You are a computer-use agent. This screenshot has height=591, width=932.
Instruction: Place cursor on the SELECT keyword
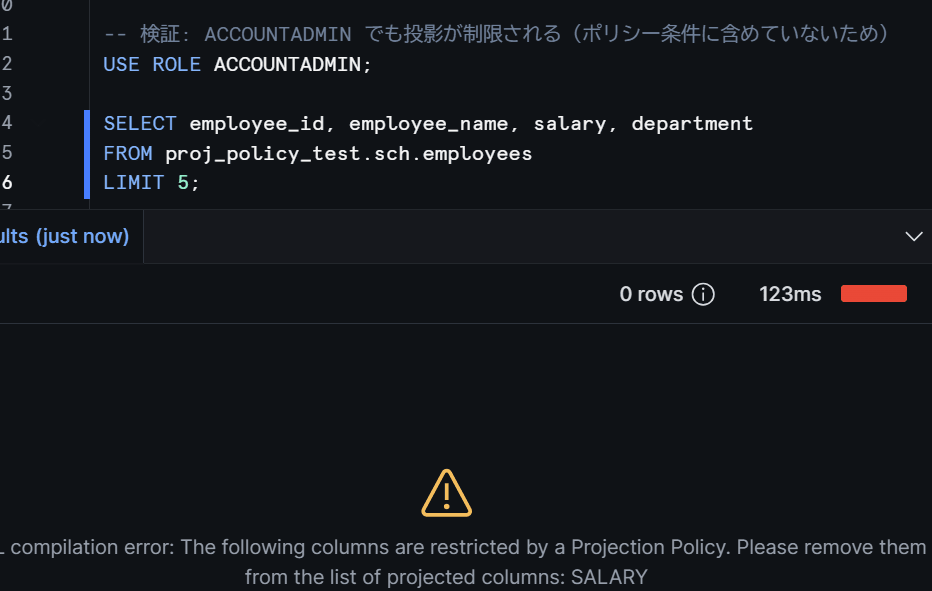click(140, 124)
